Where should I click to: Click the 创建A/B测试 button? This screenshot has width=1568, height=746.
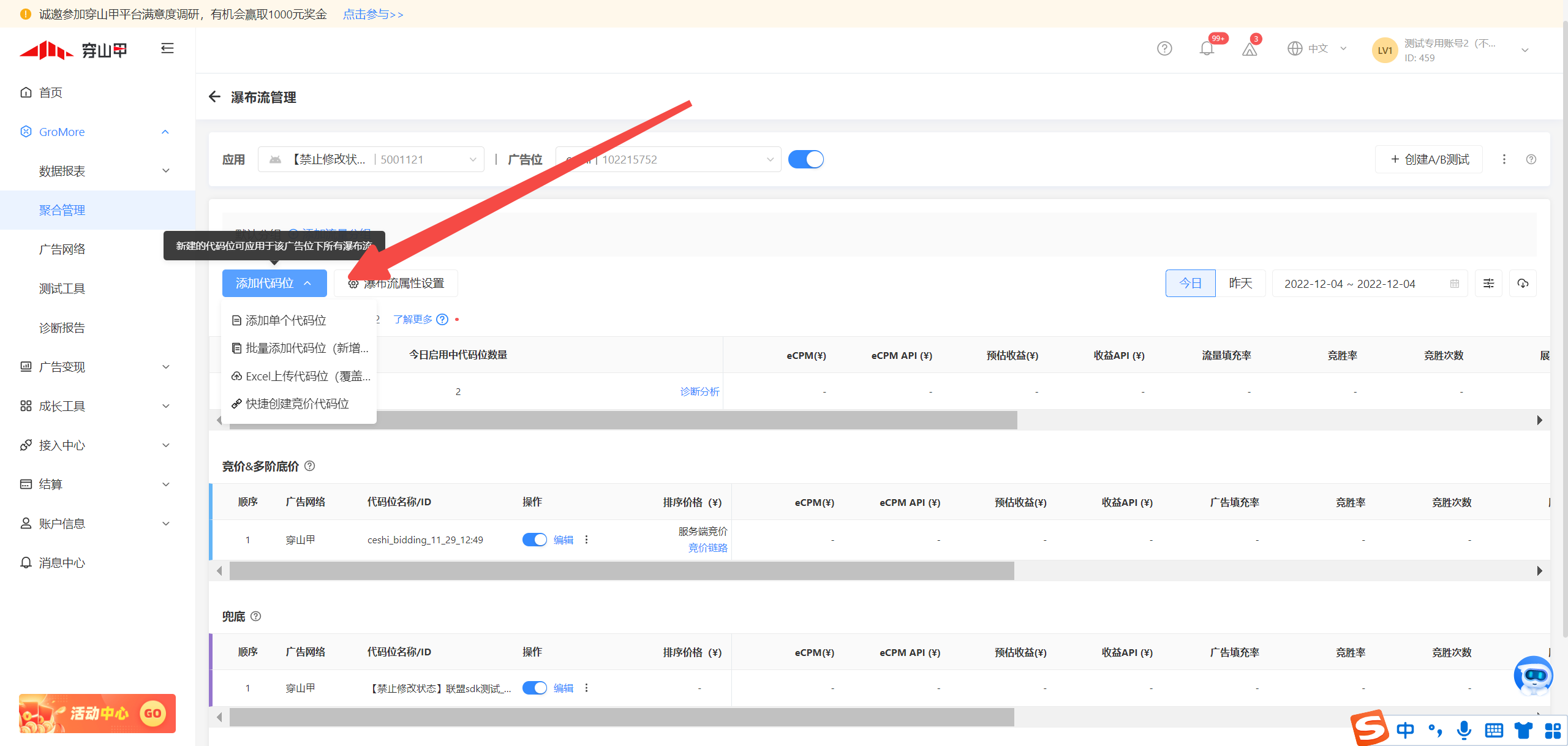[1429, 159]
